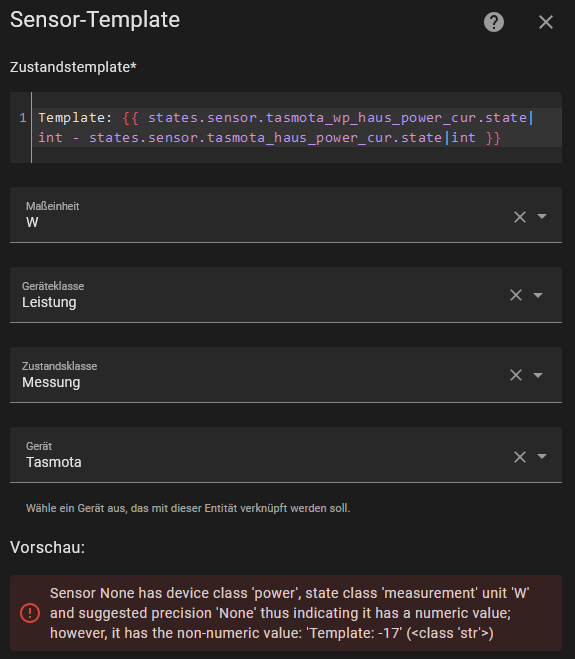
Task: Close the Sensor-Template dialog
Action: (x=546, y=22)
